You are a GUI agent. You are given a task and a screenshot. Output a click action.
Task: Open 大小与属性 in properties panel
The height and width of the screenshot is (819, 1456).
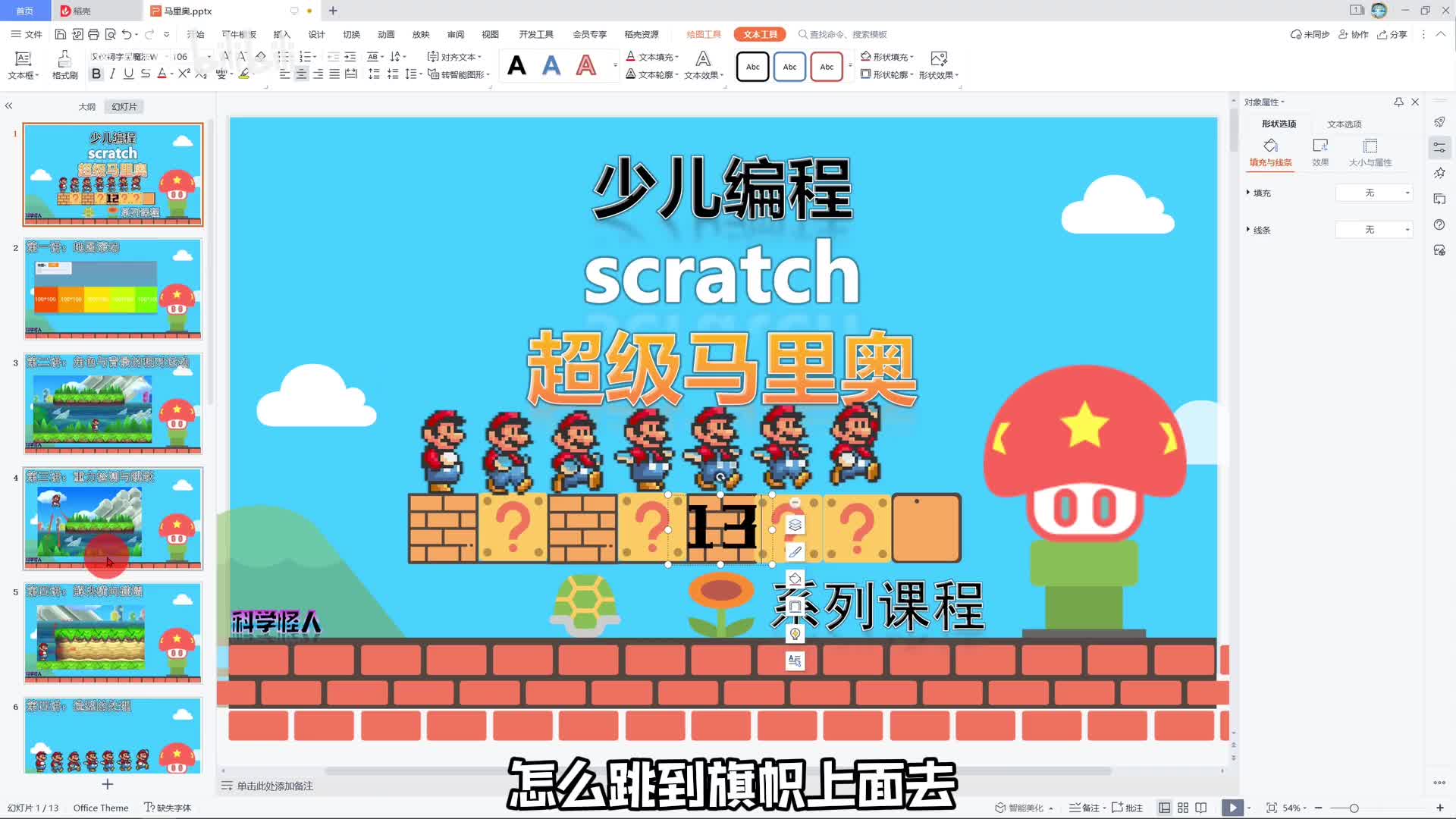1370,152
